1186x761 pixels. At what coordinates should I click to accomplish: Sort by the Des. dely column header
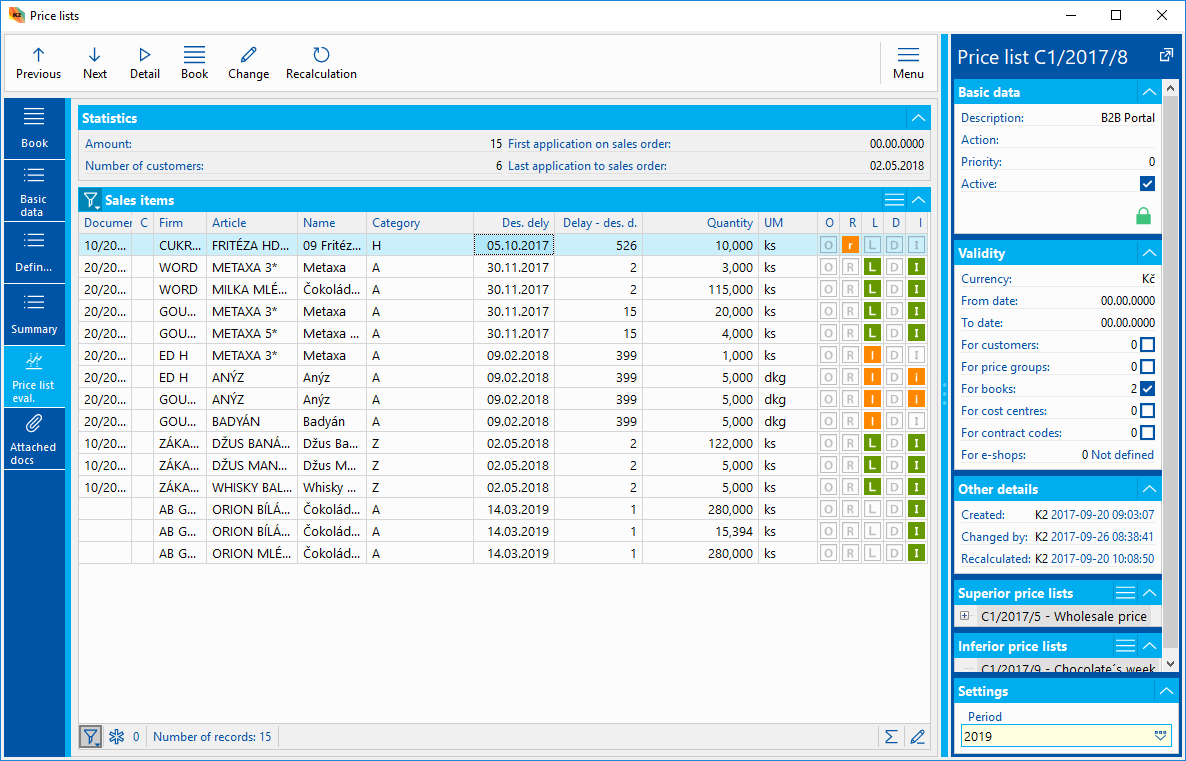click(514, 222)
